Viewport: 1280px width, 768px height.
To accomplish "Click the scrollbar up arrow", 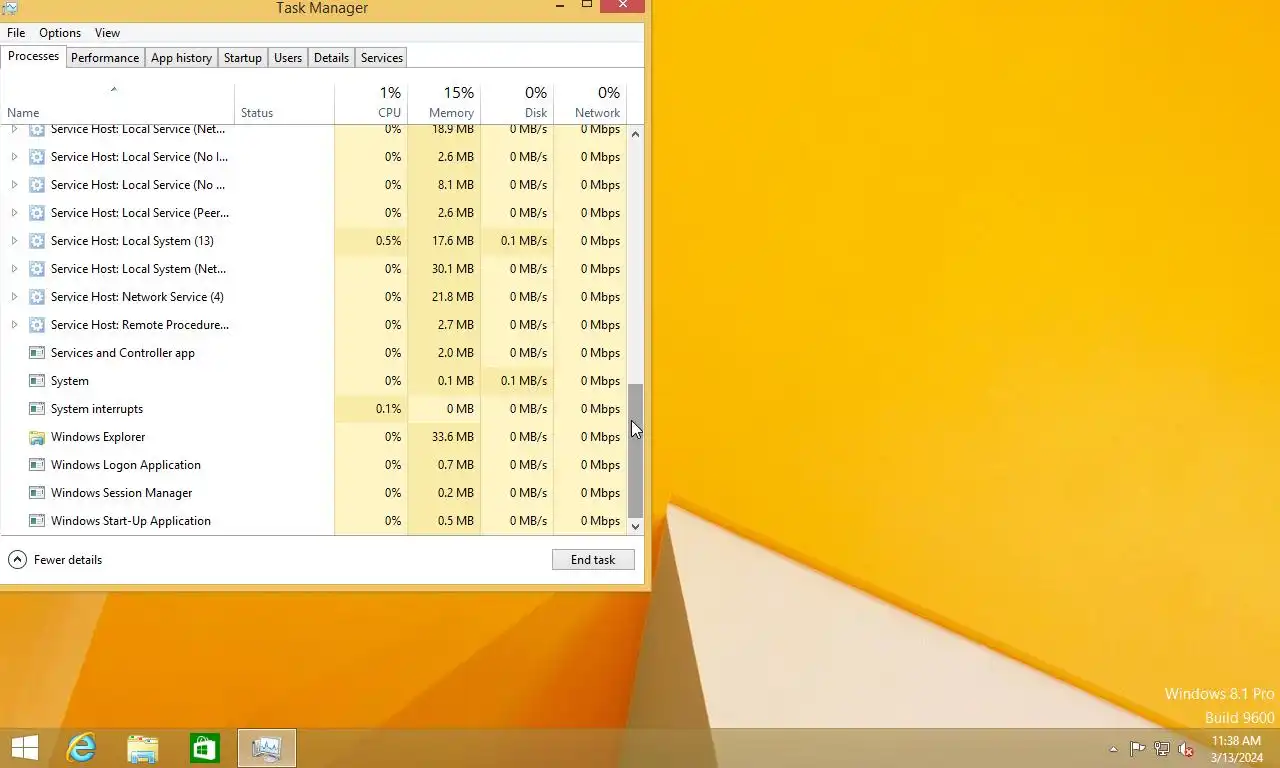I will [635, 134].
